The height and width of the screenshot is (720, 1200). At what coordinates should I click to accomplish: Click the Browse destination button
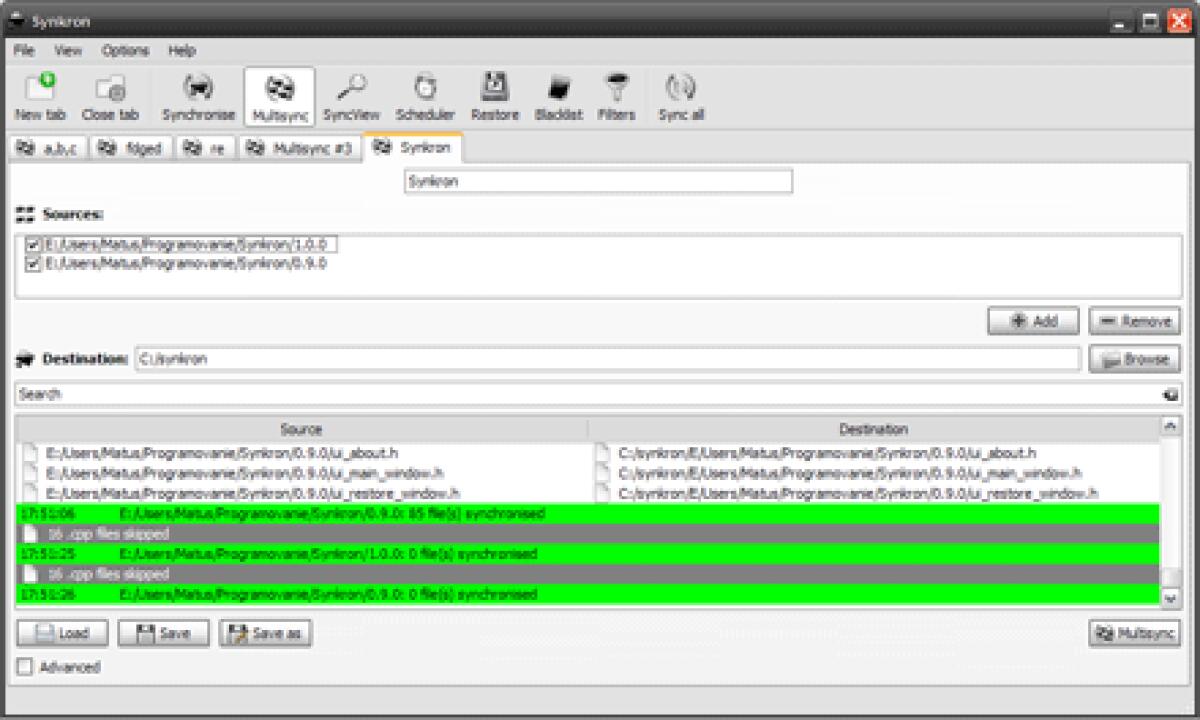[x=1135, y=359]
